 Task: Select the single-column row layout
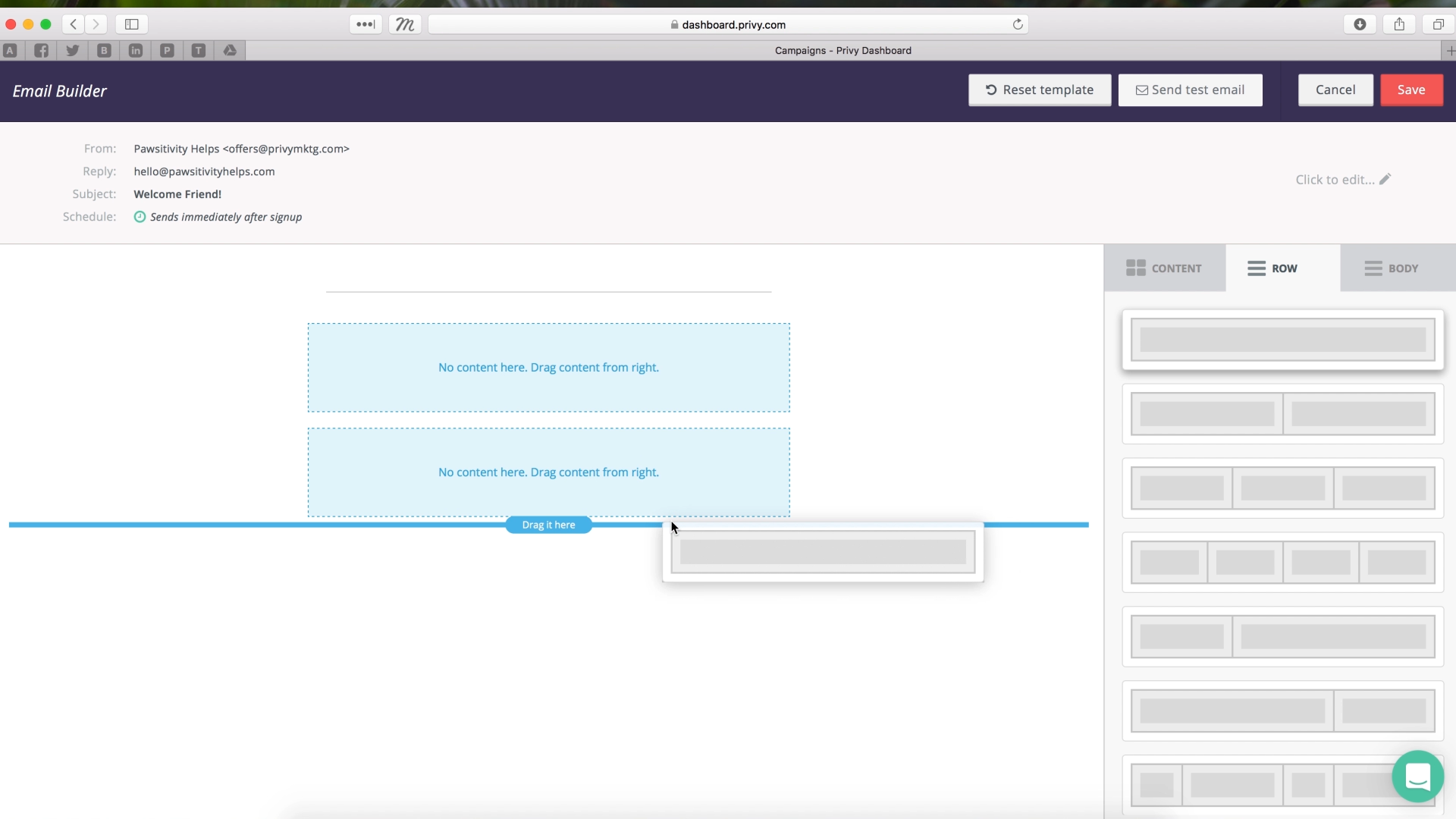[1282, 340]
